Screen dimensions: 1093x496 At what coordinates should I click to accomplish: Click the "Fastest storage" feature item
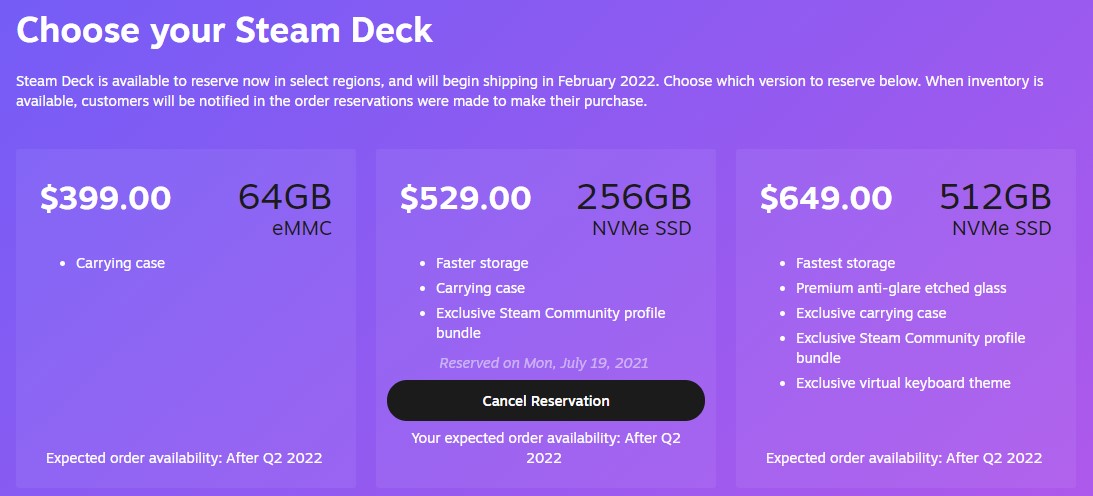pyautogui.click(x=845, y=263)
